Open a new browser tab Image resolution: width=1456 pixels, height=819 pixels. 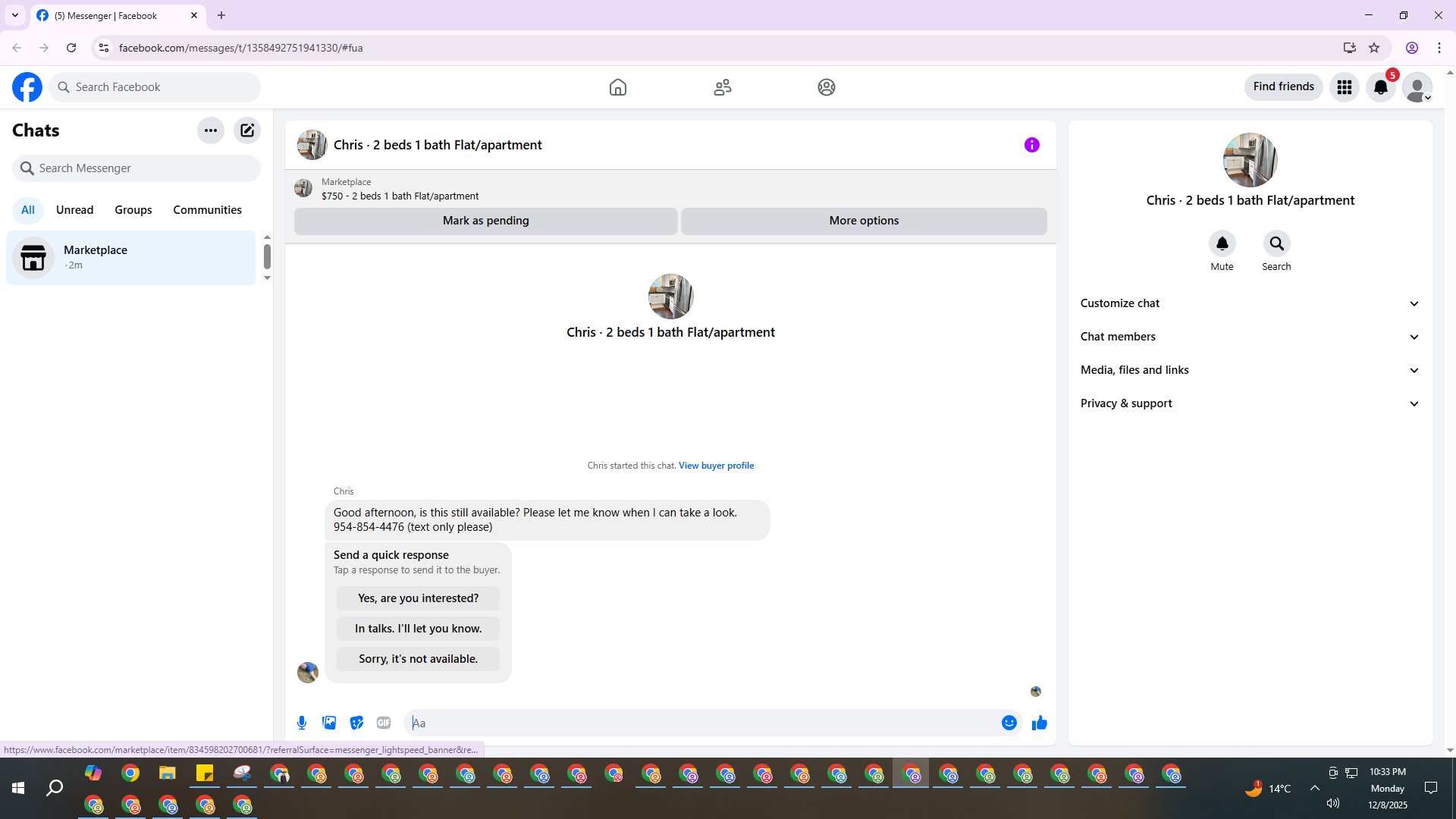(x=221, y=15)
